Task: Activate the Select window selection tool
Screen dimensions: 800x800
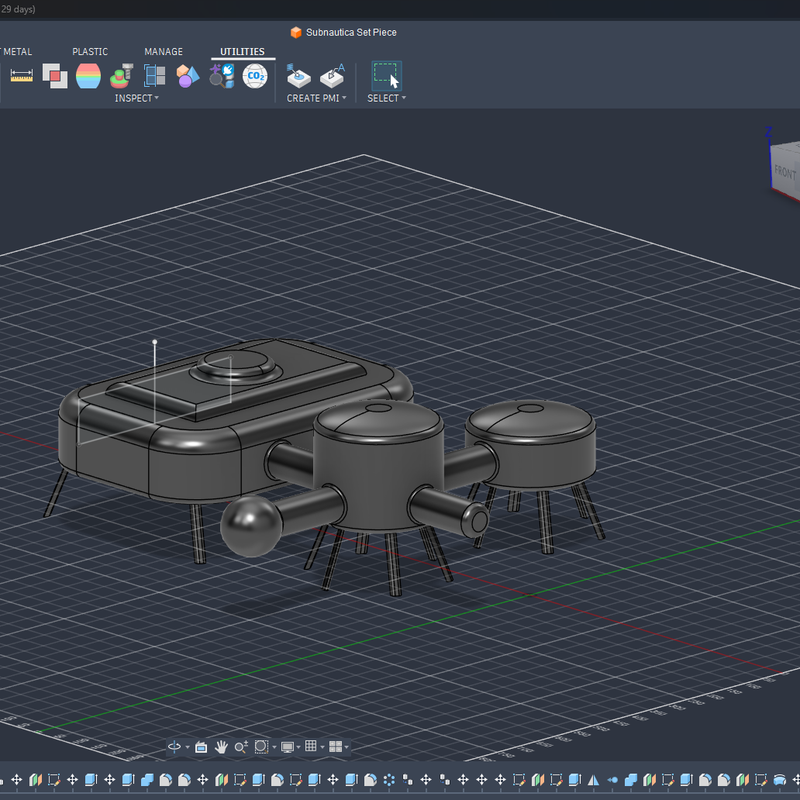Action: (386, 76)
